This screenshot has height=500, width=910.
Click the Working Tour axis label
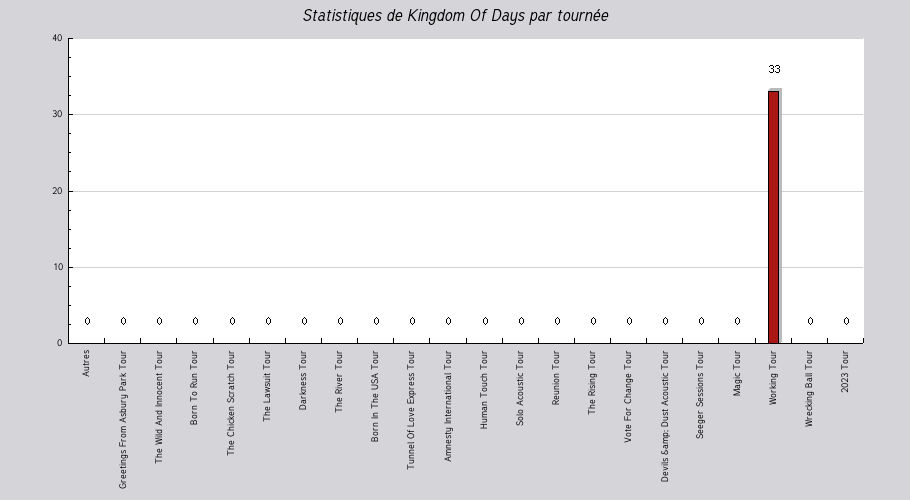[x=772, y=378]
